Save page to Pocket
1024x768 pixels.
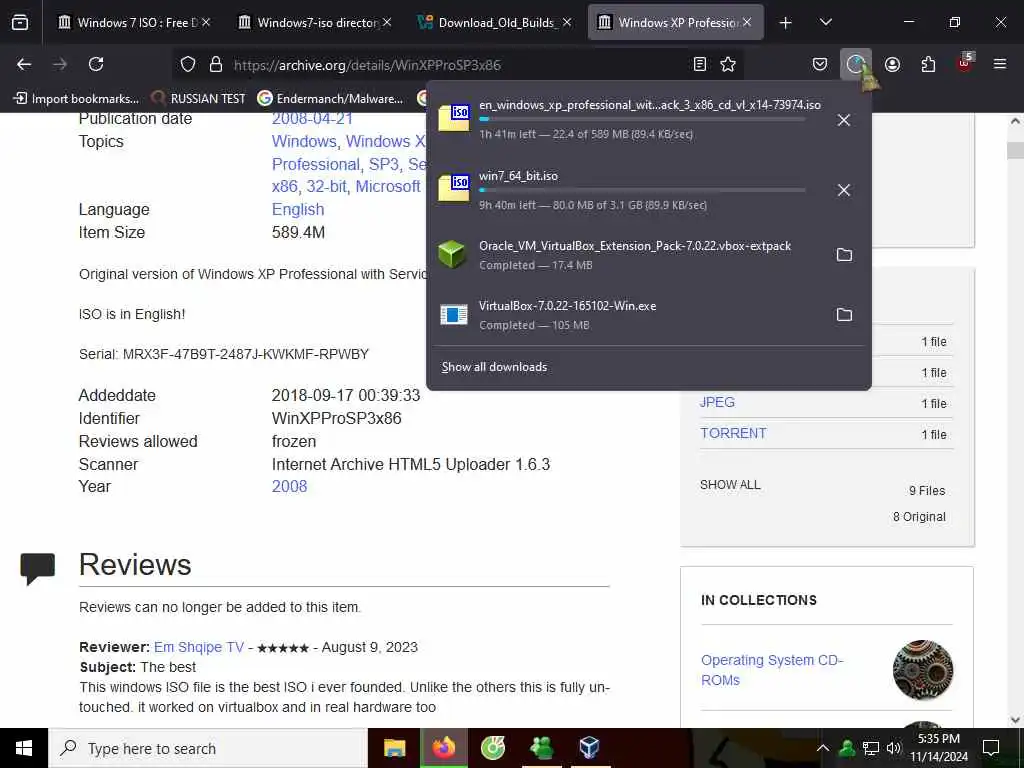coord(820,64)
